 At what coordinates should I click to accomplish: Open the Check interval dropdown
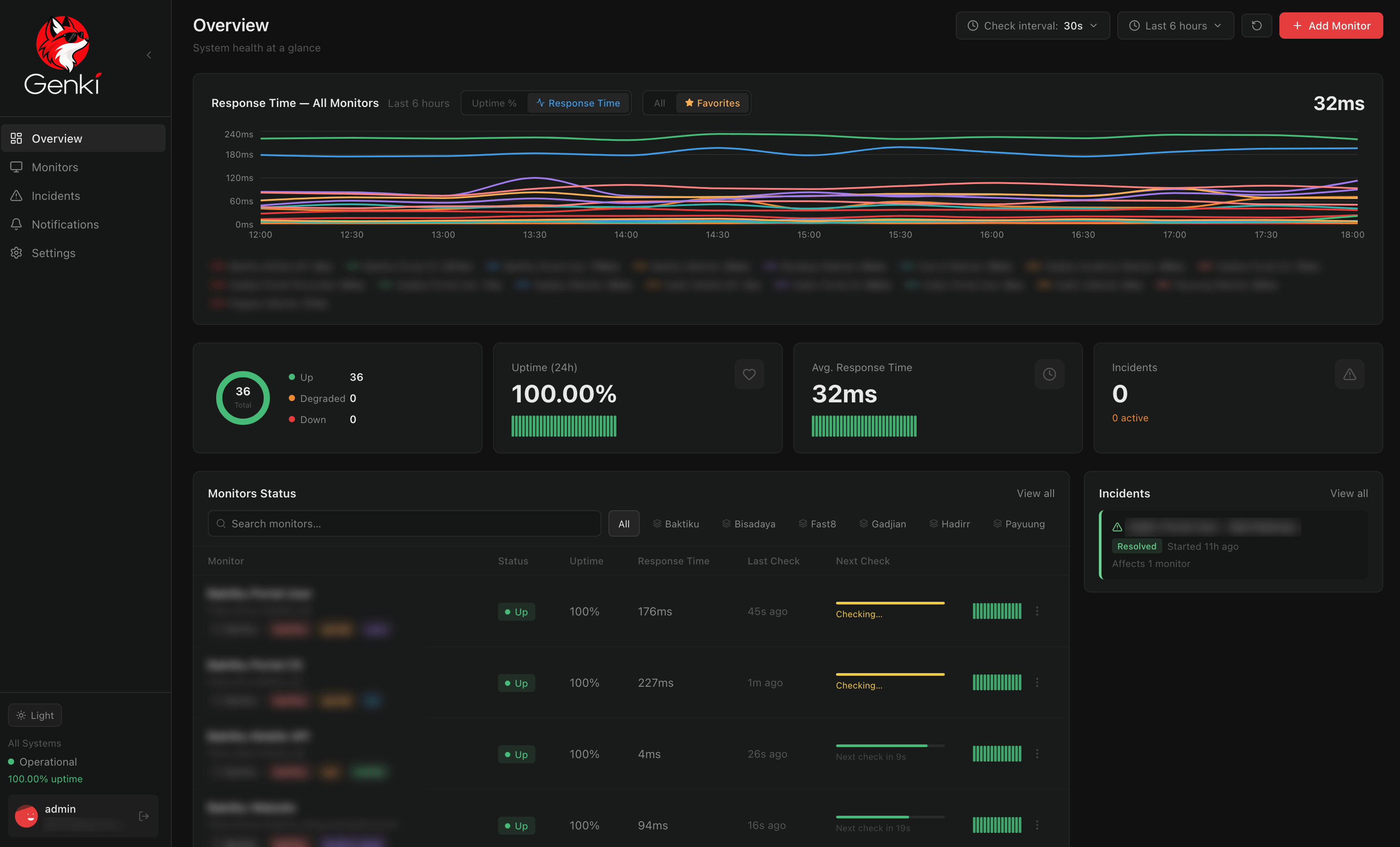tap(1032, 26)
